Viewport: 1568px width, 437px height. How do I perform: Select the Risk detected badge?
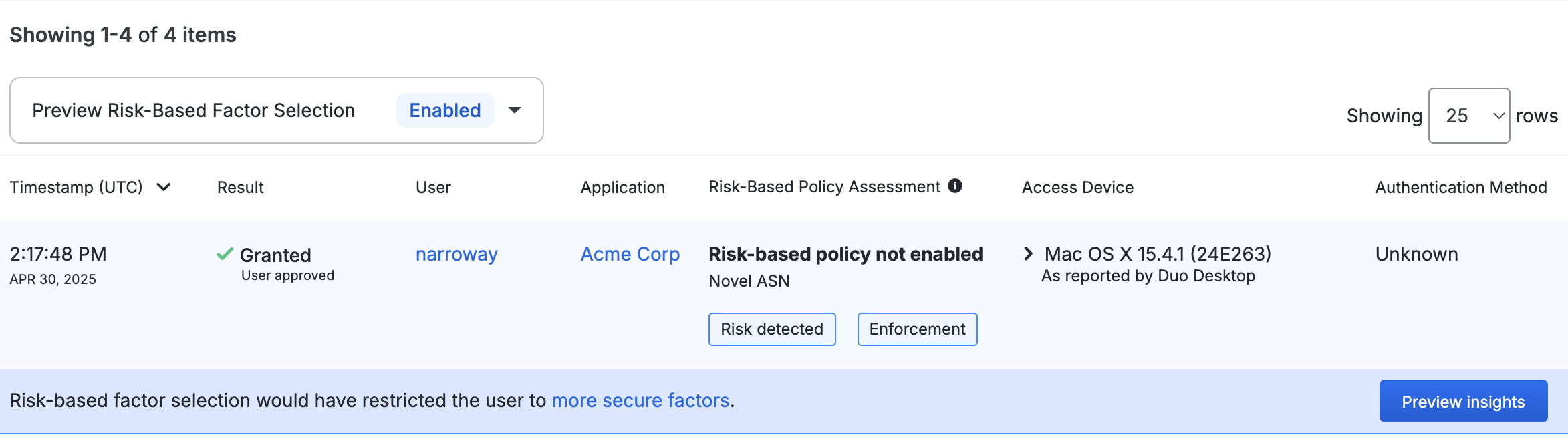click(771, 329)
